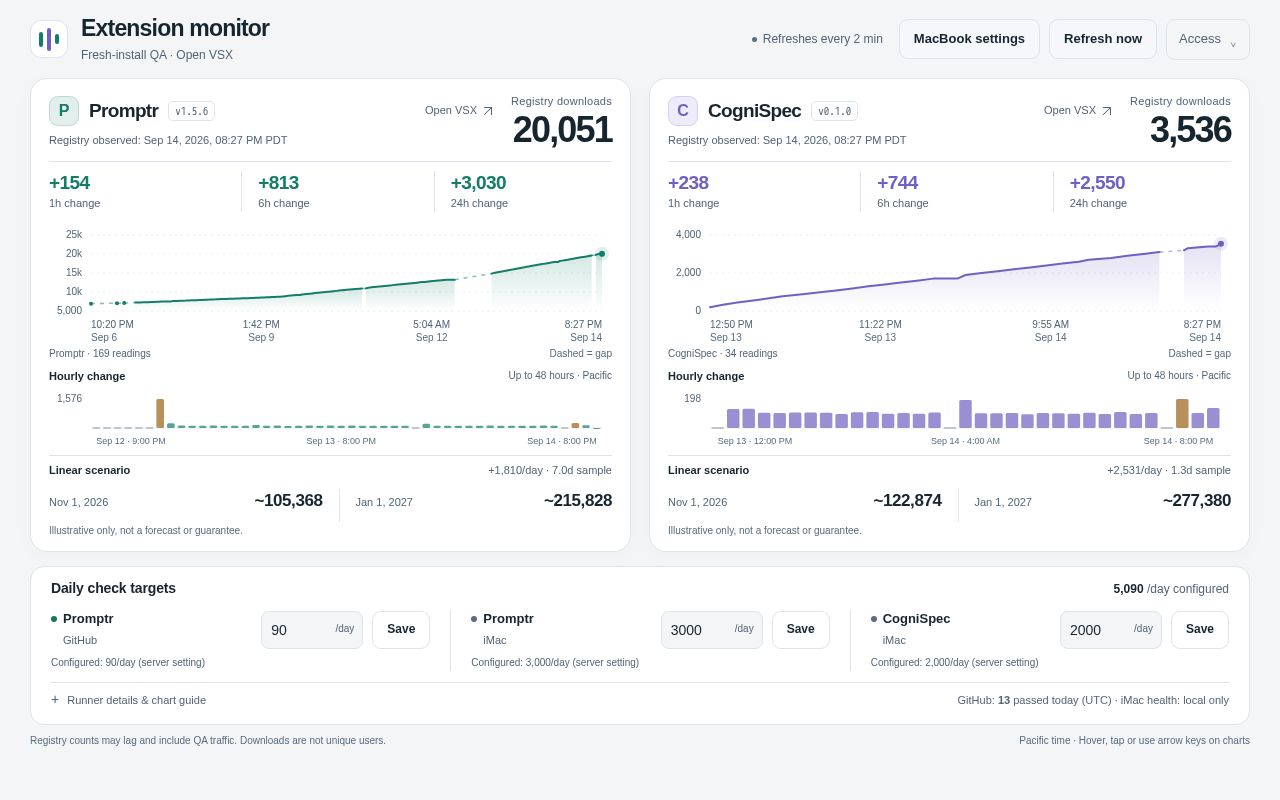Image resolution: width=1280 pixels, height=800 pixels.
Task: Click the Extension monitor logo icon
Action: [x=49, y=39]
